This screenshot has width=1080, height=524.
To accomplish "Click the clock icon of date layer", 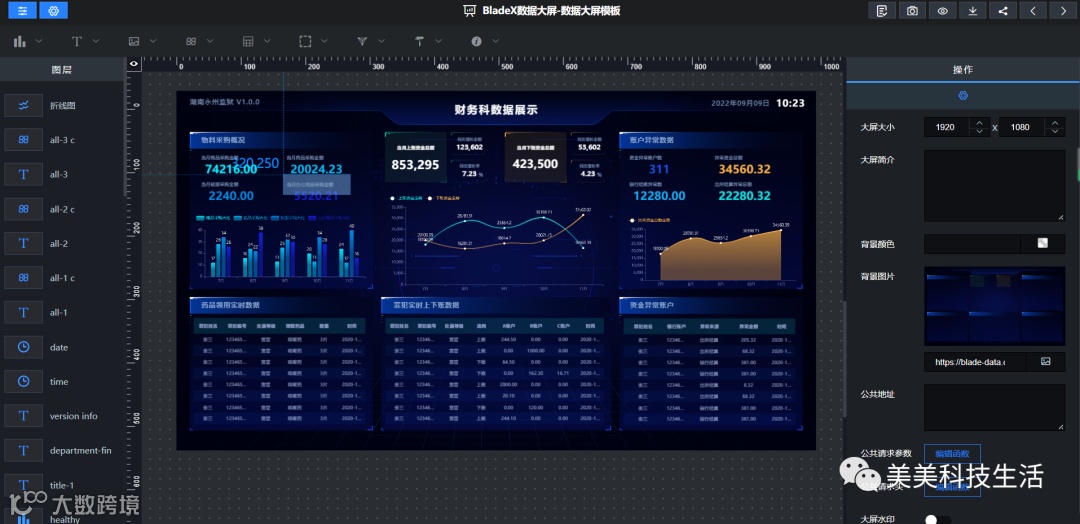I will (x=23, y=347).
